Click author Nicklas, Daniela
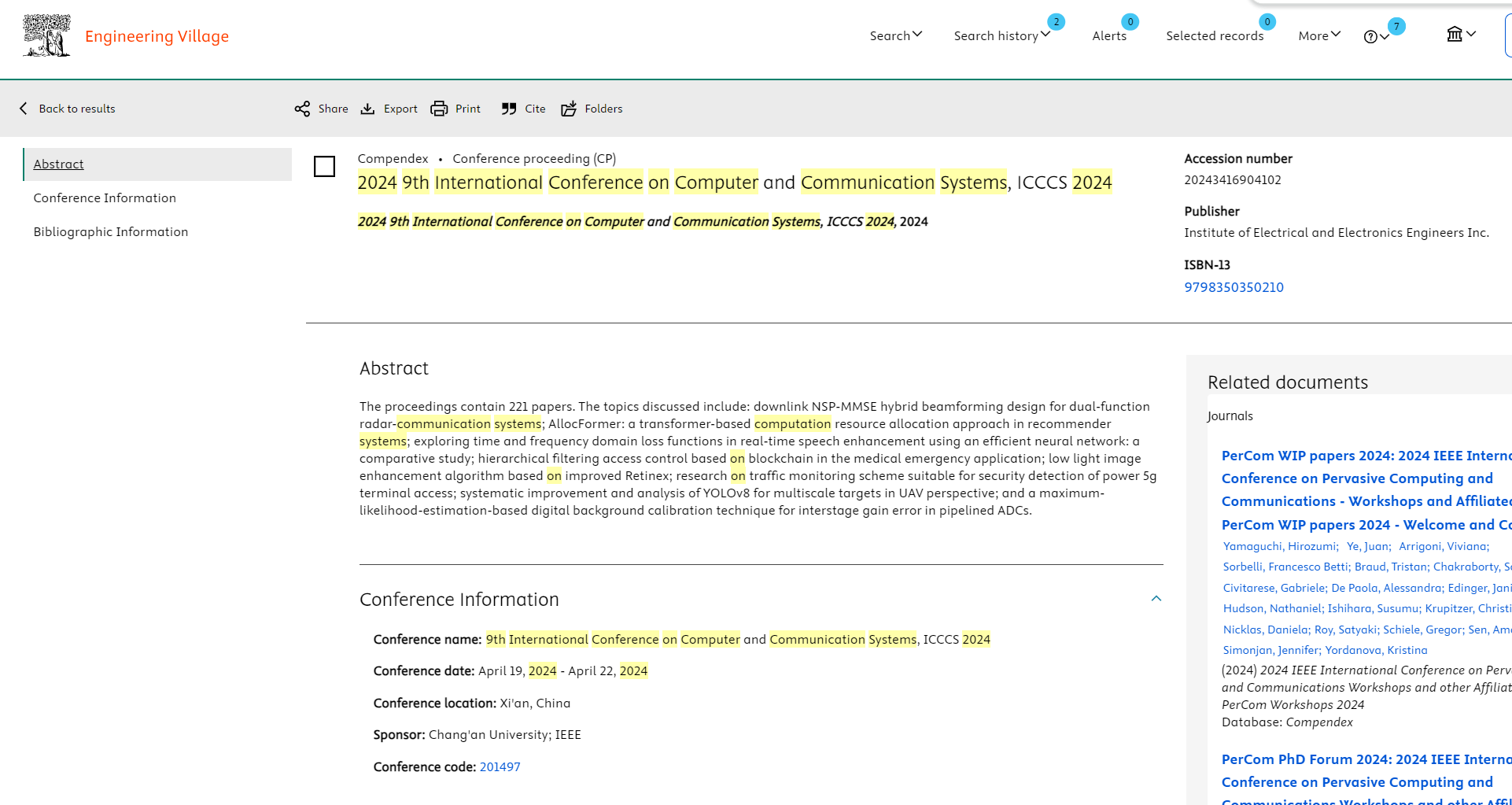The height and width of the screenshot is (805, 1512). (1266, 630)
